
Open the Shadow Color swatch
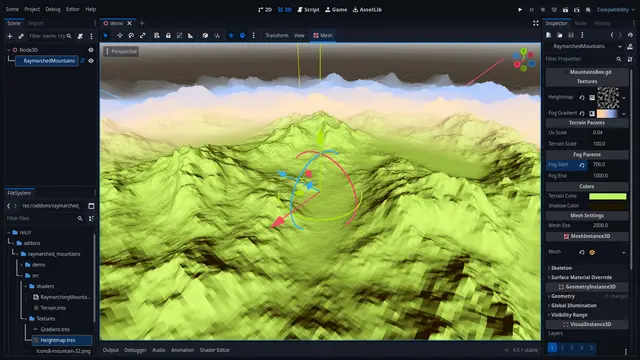607,206
